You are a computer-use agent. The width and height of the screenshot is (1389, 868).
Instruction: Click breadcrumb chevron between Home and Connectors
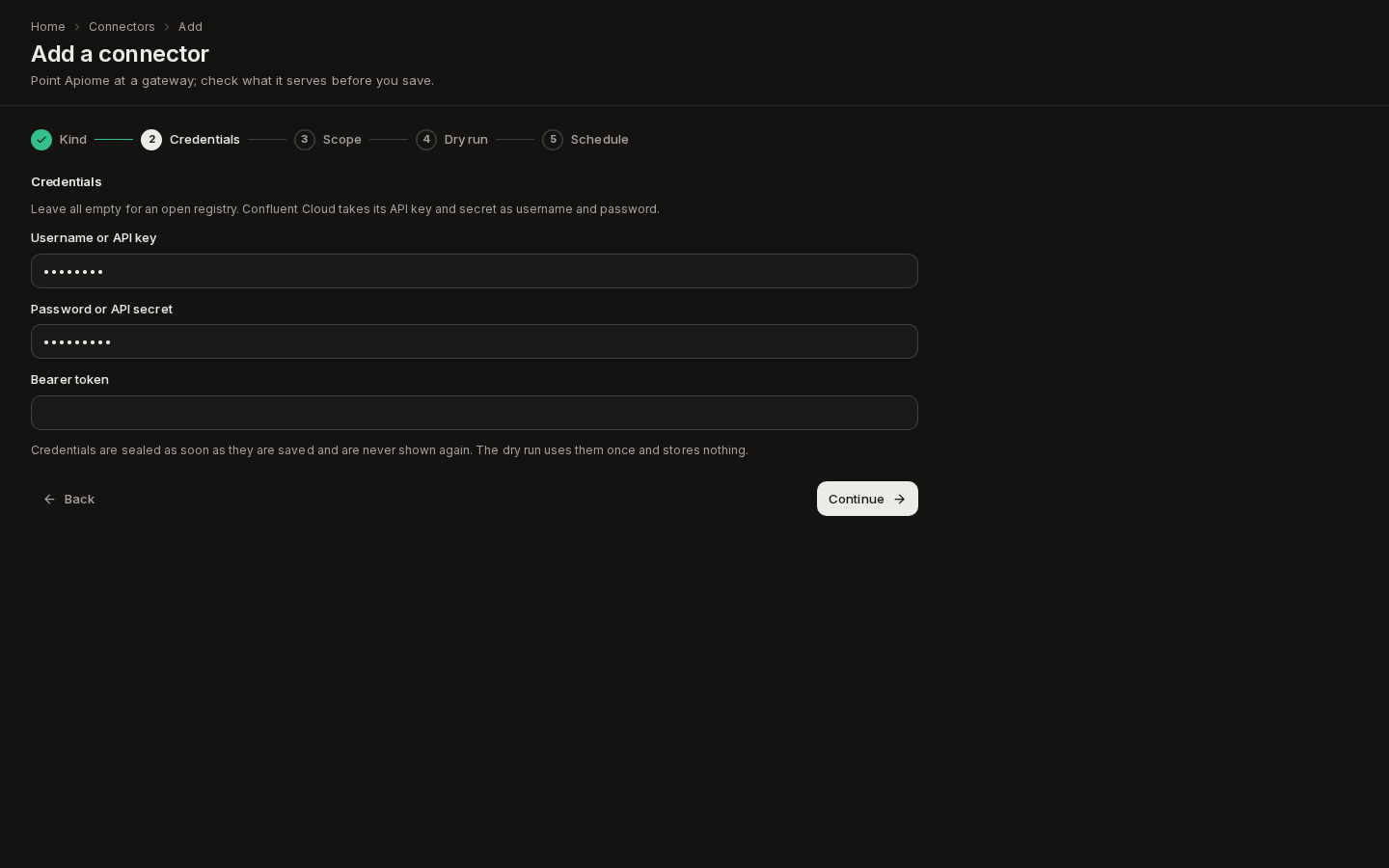pyautogui.click(x=77, y=27)
